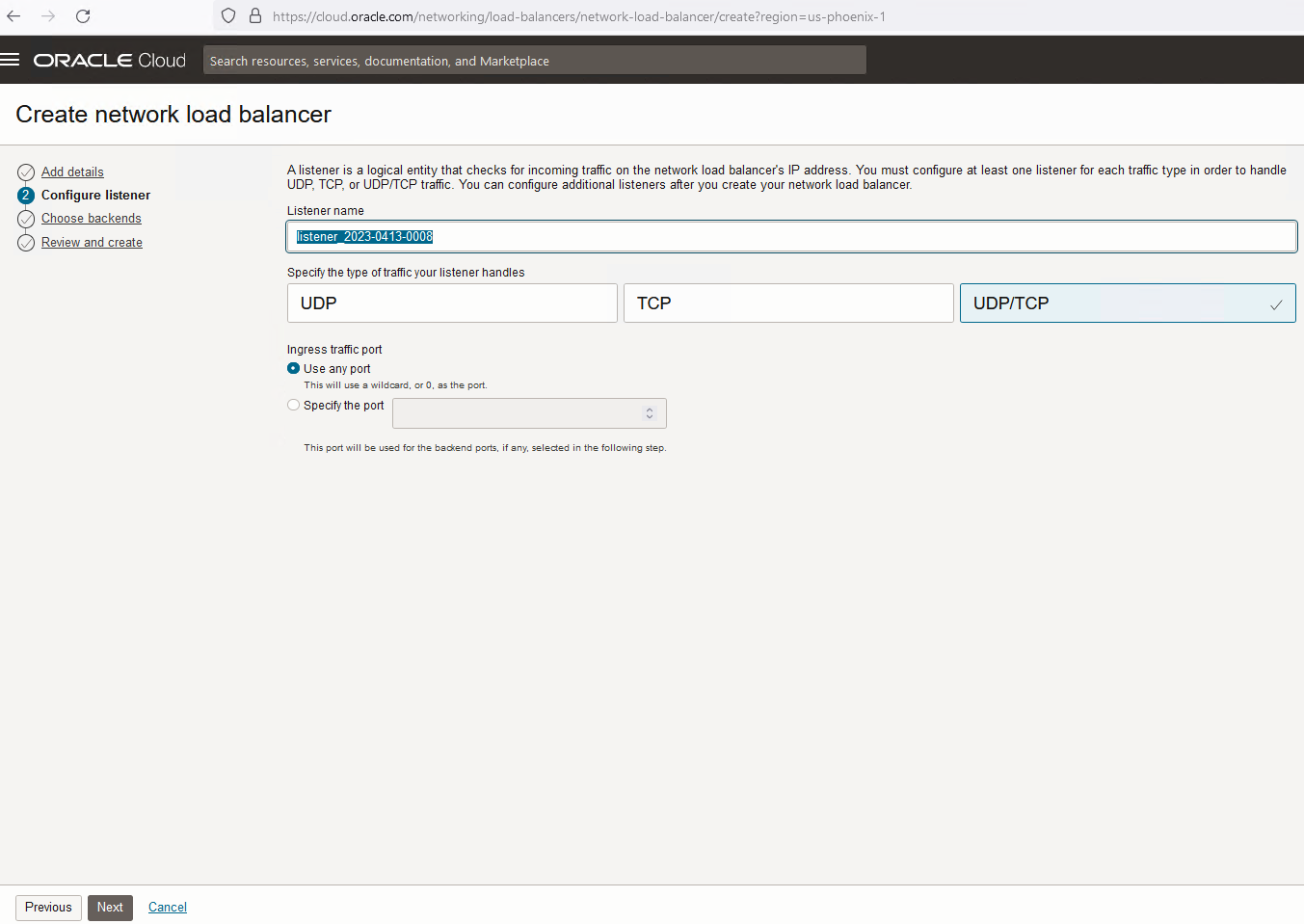
Task: Select the Specify the port radio button
Action: [294, 405]
